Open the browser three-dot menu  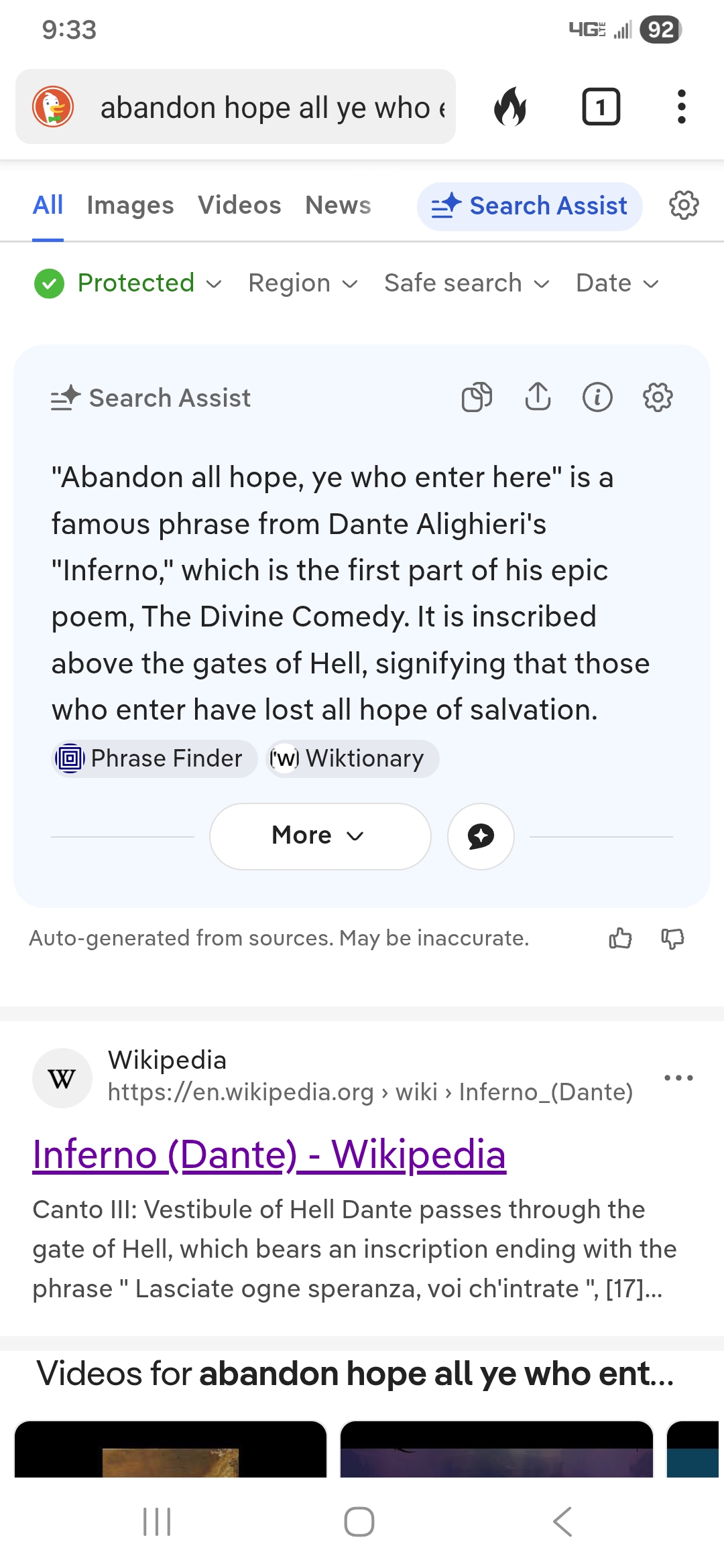tap(681, 107)
